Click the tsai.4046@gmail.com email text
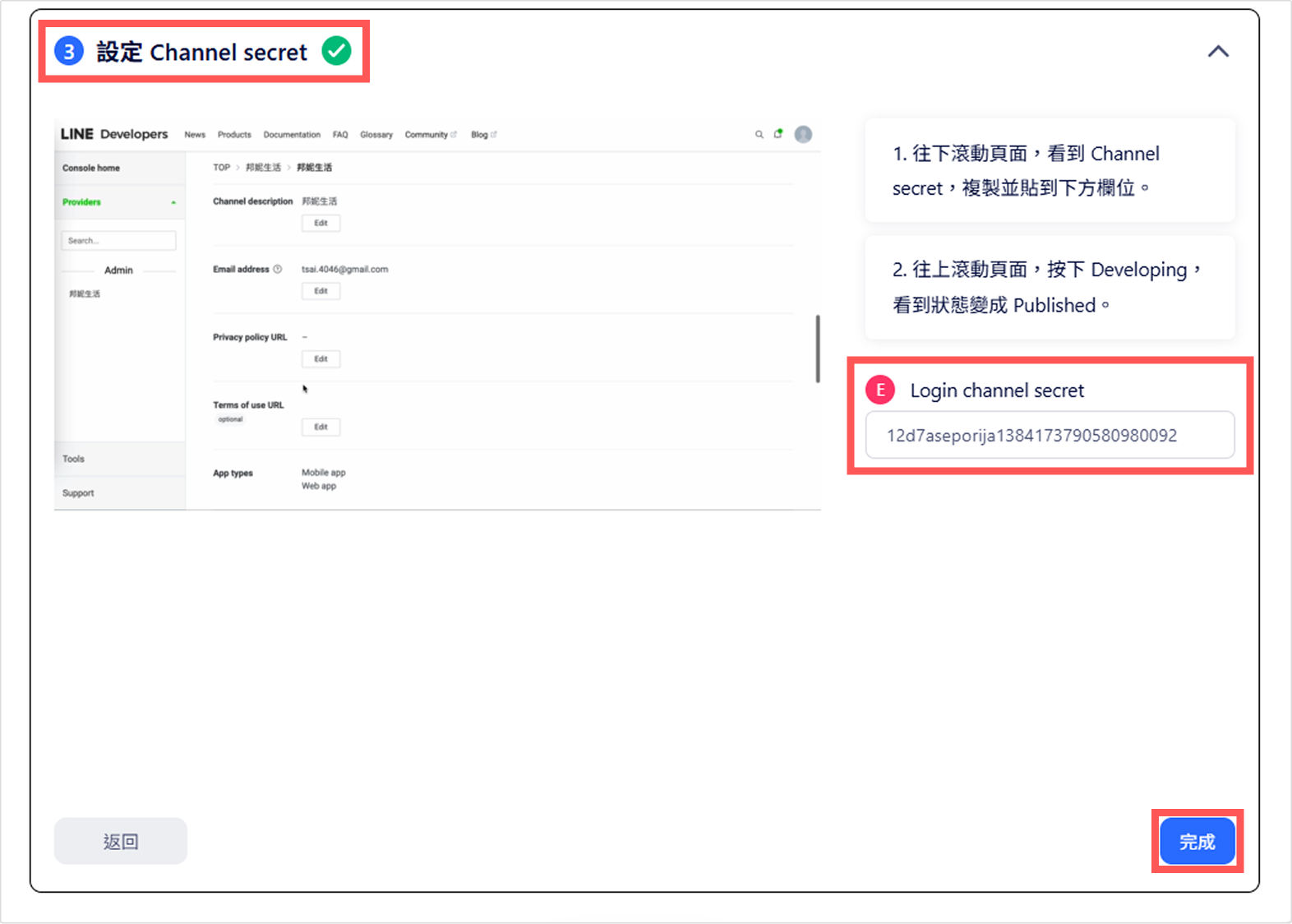Viewport: 1292px width, 924px height. pos(344,270)
